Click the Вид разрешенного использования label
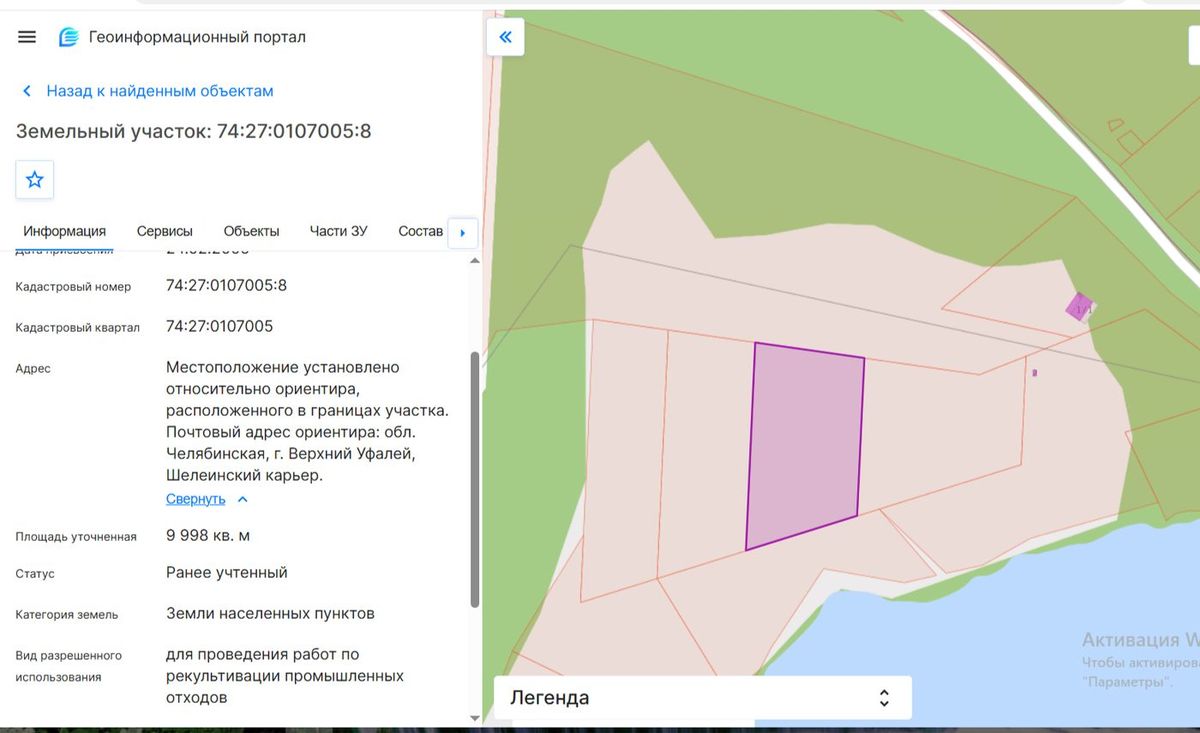Screen dimensions: 1200x733 [68, 667]
